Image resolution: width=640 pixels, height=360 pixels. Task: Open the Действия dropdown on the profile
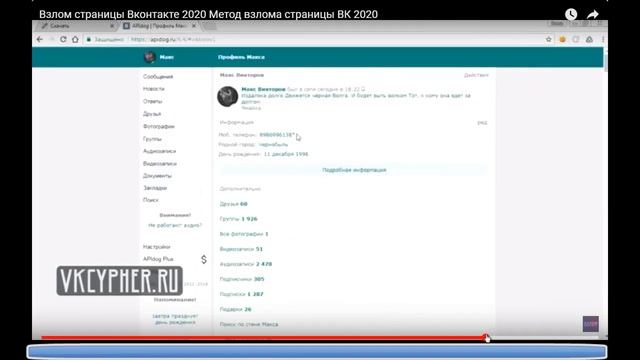[x=476, y=75]
